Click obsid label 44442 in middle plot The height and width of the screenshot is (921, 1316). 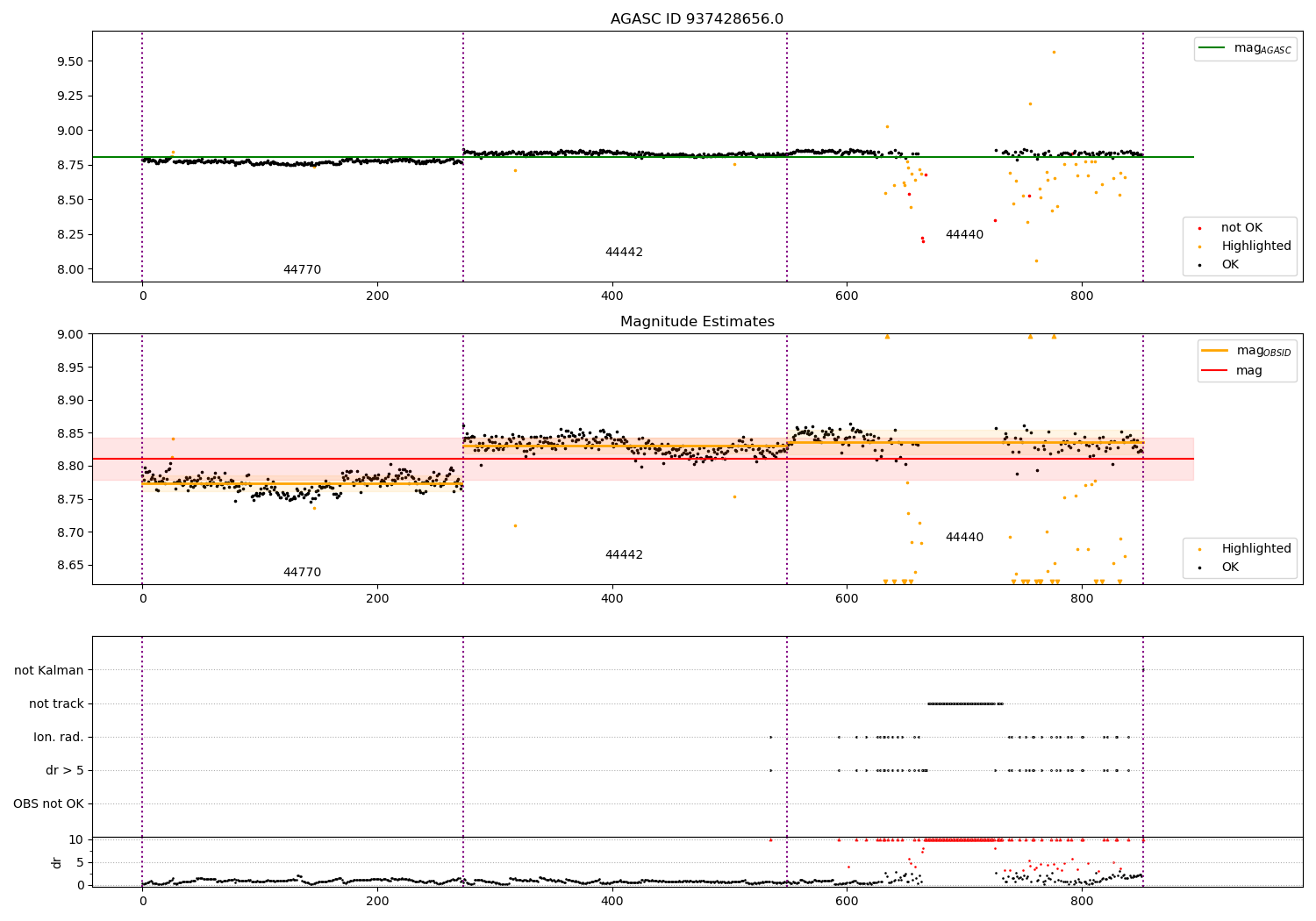[624, 555]
